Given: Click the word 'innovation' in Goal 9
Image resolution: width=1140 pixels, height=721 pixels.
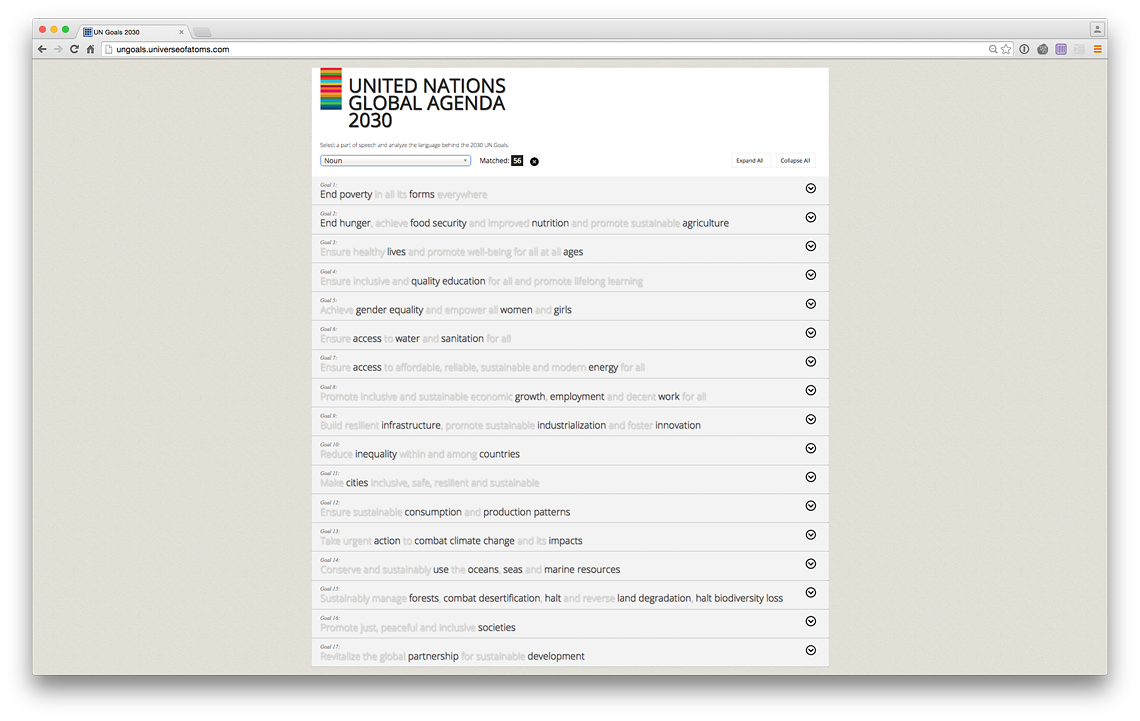Looking at the screenshot, I should pos(678,425).
